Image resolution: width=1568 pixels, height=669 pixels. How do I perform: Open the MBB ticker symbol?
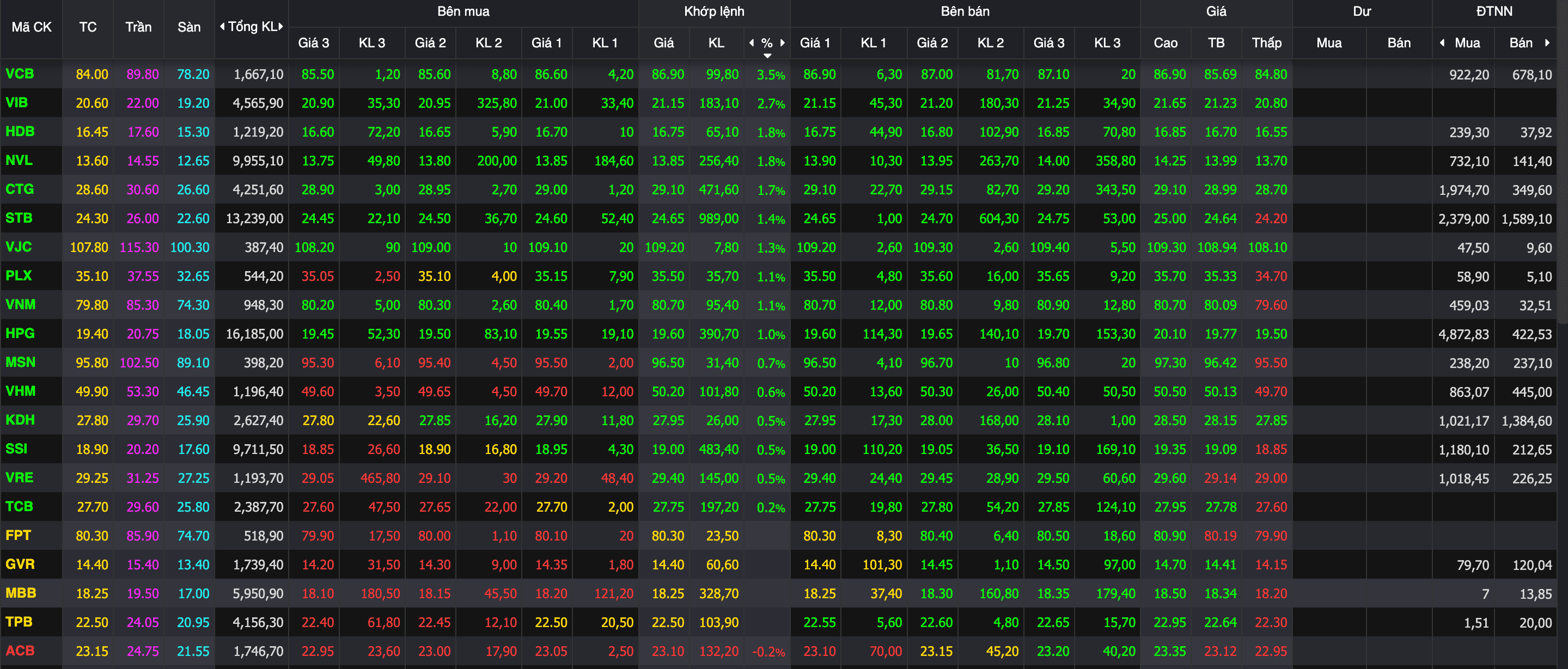point(20,593)
